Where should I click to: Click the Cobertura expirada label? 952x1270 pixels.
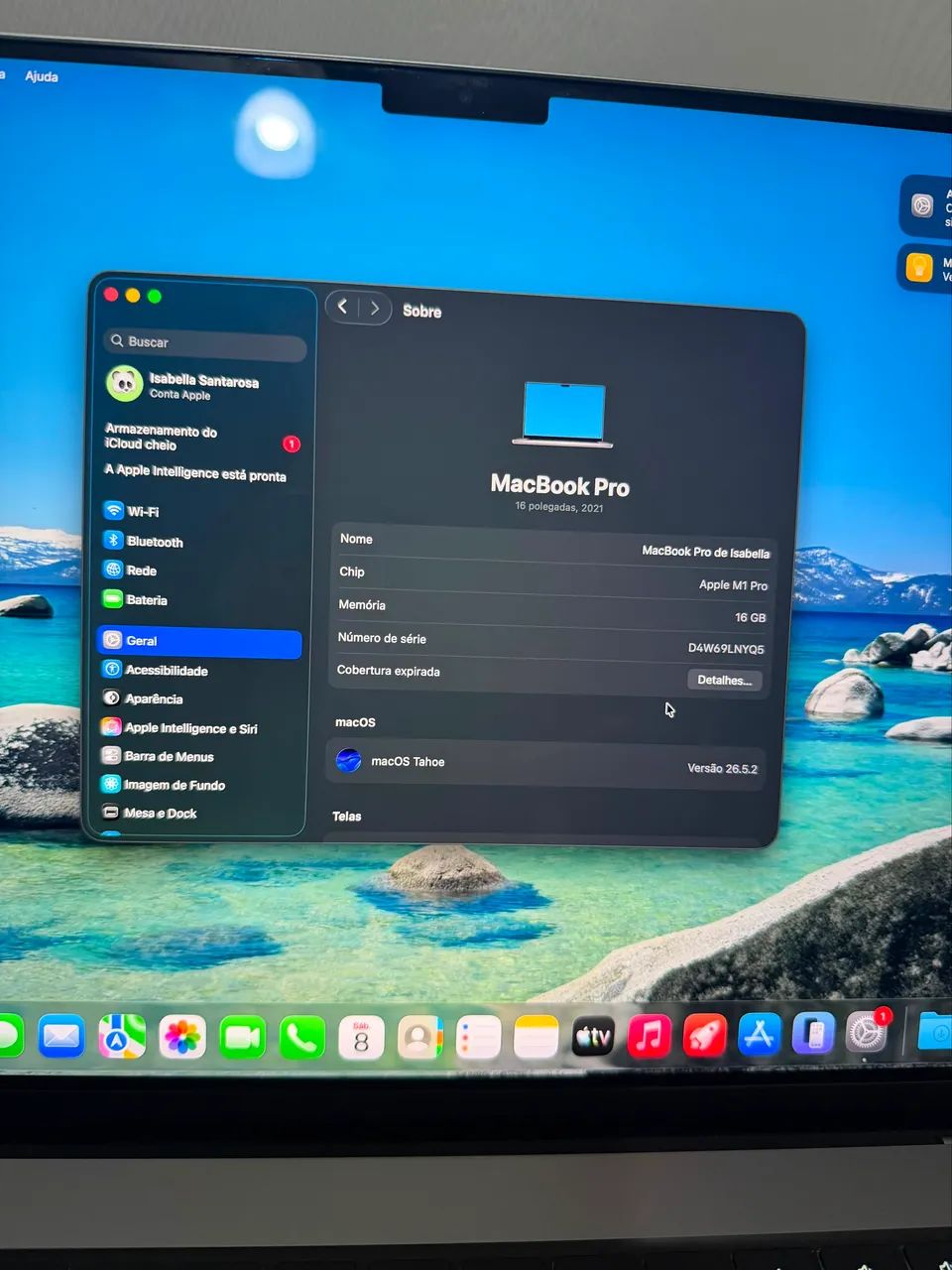pos(389,671)
